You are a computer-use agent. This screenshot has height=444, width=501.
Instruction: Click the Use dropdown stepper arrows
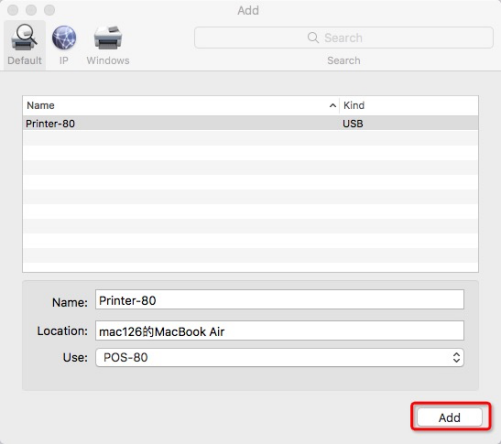[456, 358]
